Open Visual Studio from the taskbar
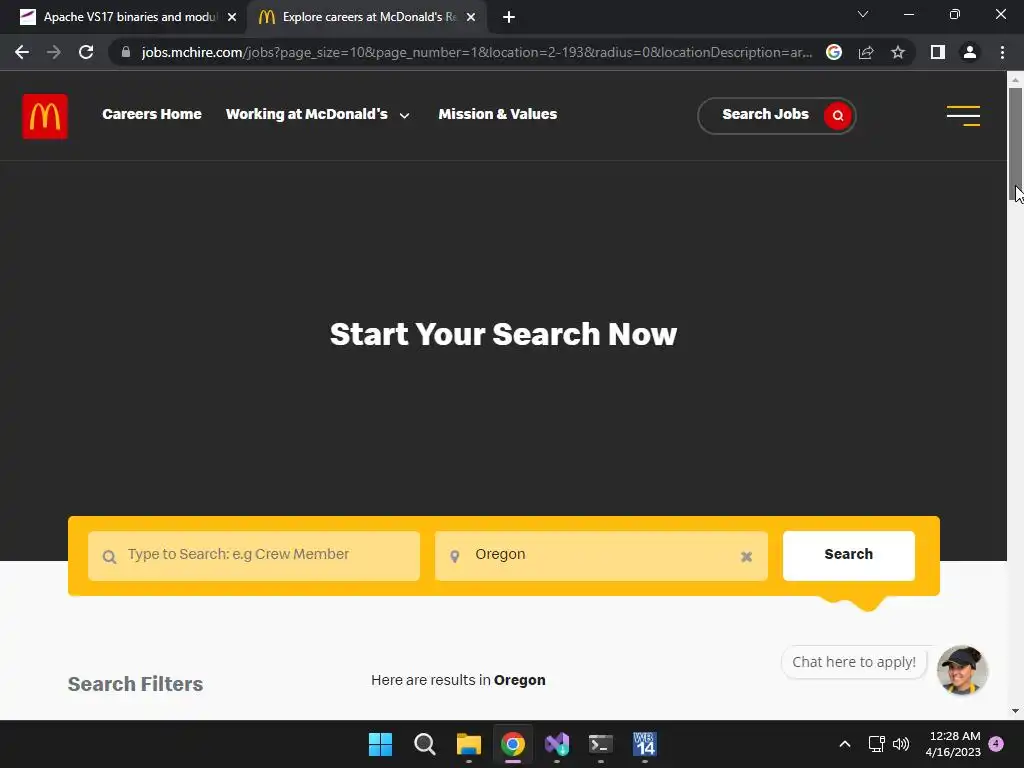 click(557, 744)
